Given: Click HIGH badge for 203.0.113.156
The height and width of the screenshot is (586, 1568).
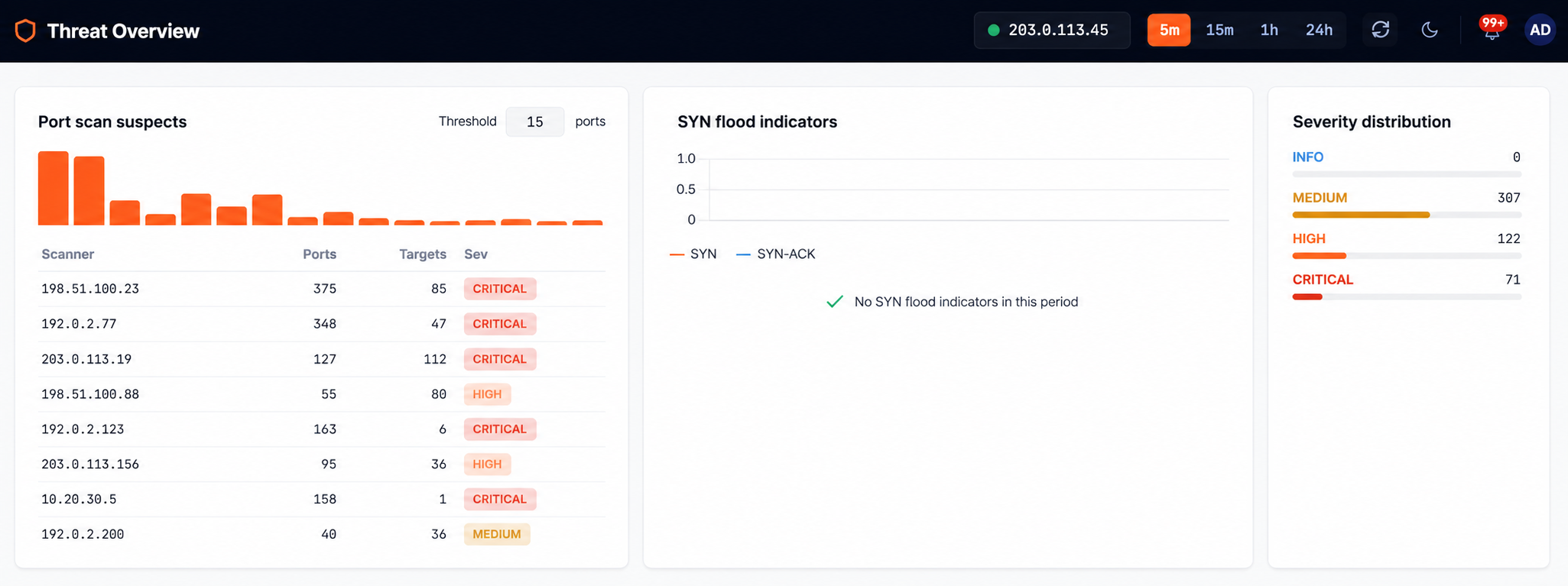Looking at the screenshot, I should point(487,464).
